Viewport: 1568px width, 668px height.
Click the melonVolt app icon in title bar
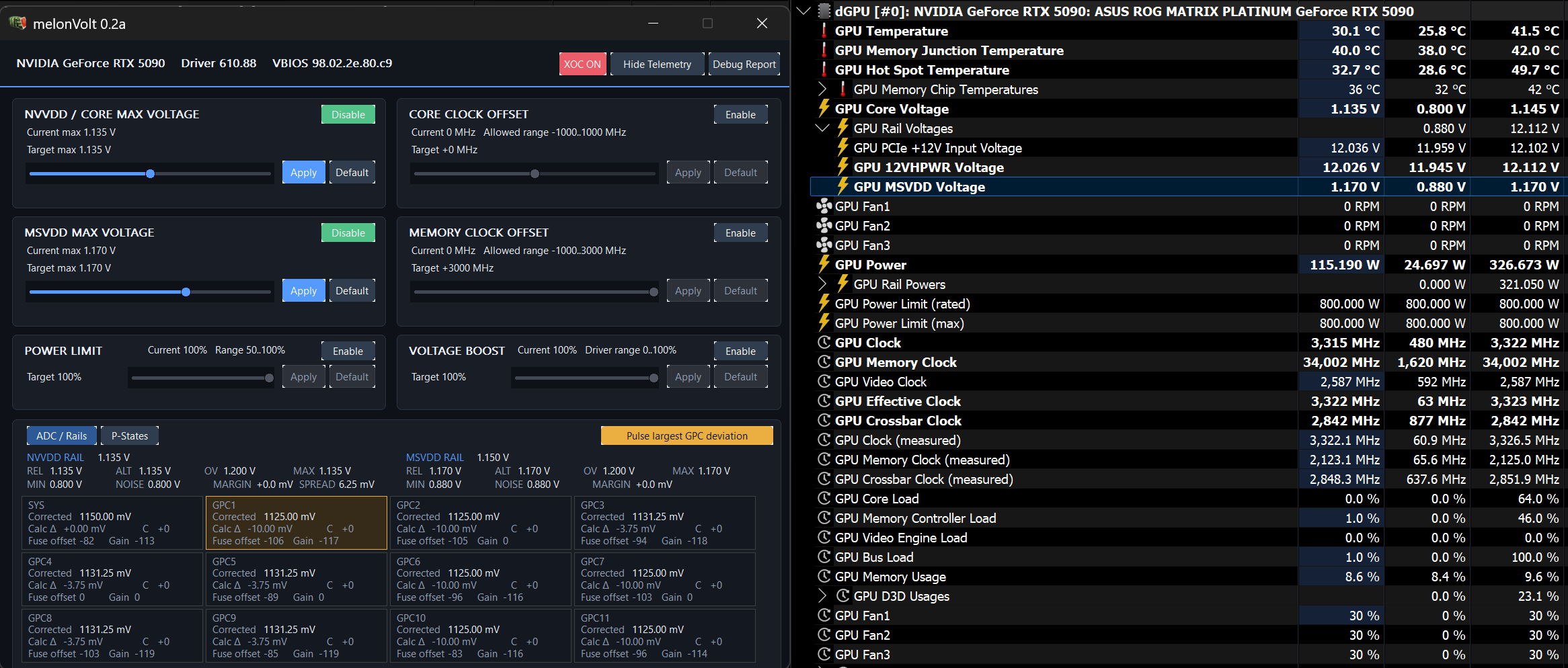[17, 24]
